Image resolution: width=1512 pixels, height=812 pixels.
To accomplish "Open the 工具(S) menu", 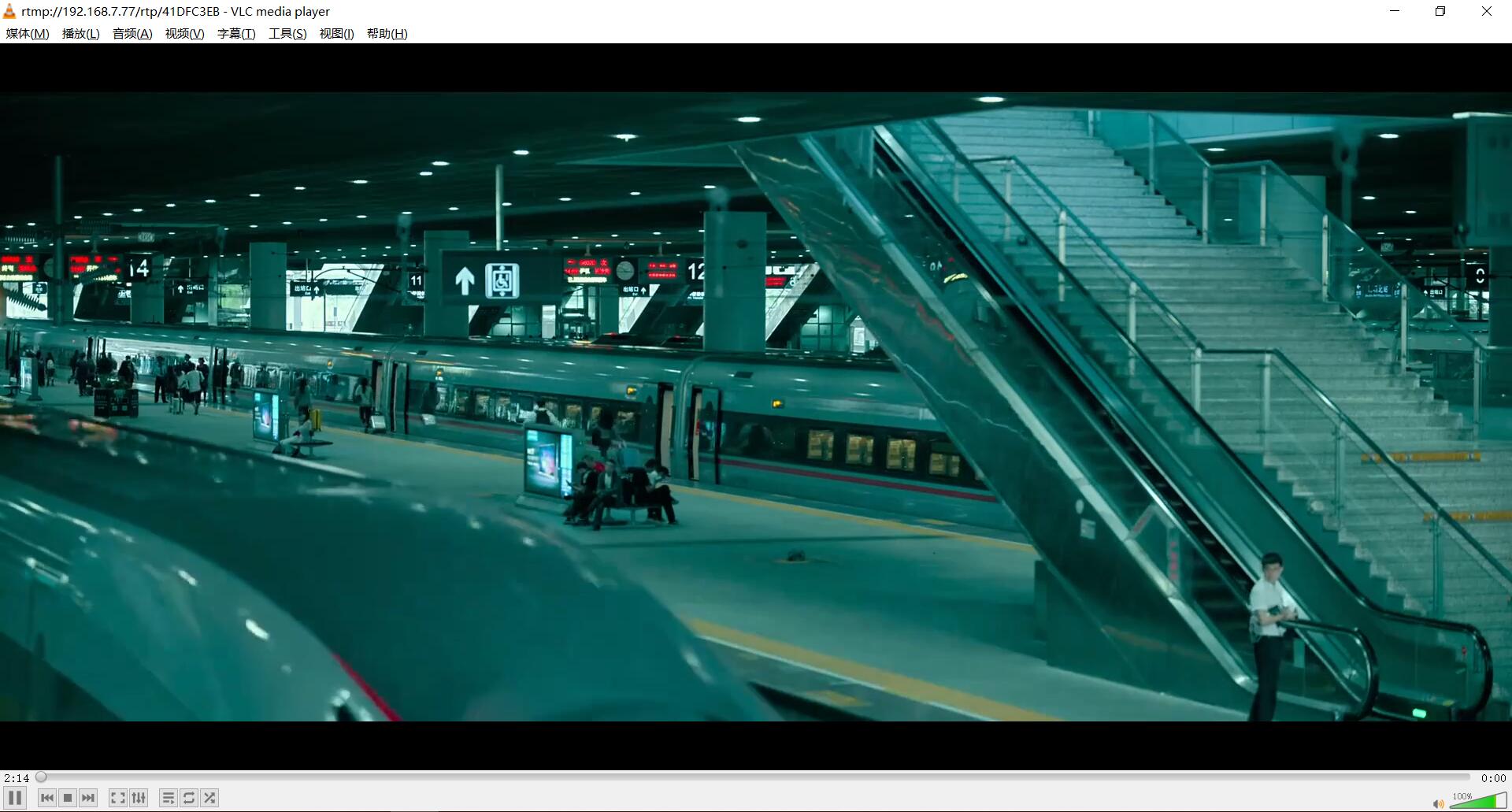I will pyautogui.click(x=287, y=33).
